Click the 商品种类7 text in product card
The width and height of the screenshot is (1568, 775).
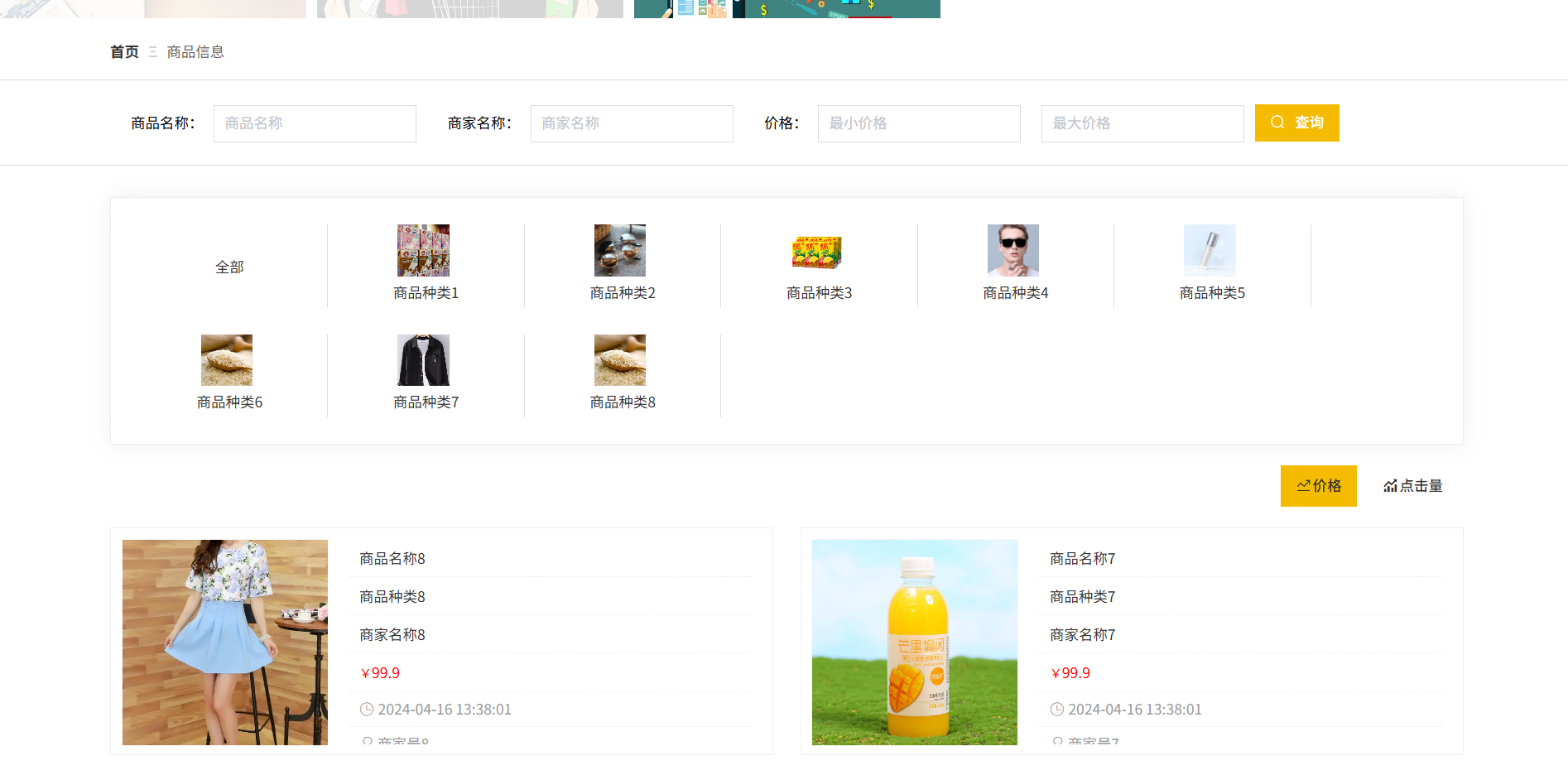click(x=1083, y=597)
